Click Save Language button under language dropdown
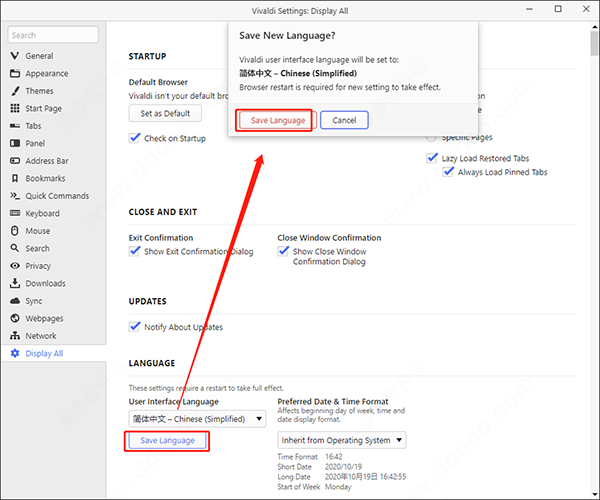The image size is (600, 500). tap(167, 441)
